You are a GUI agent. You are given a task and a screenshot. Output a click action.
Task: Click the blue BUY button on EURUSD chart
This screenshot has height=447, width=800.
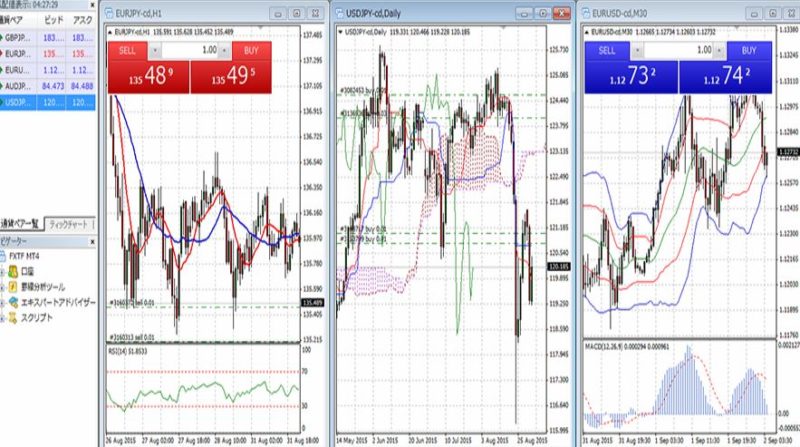749,51
